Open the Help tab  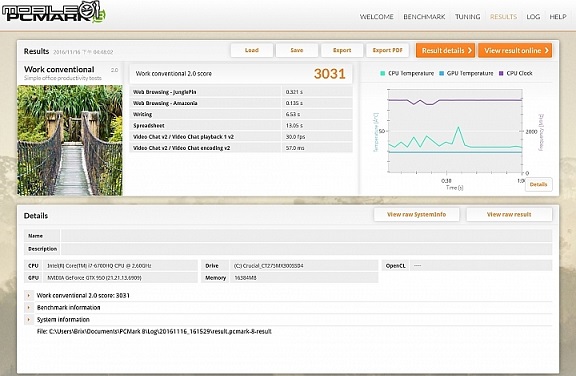pyautogui.click(x=558, y=17)
